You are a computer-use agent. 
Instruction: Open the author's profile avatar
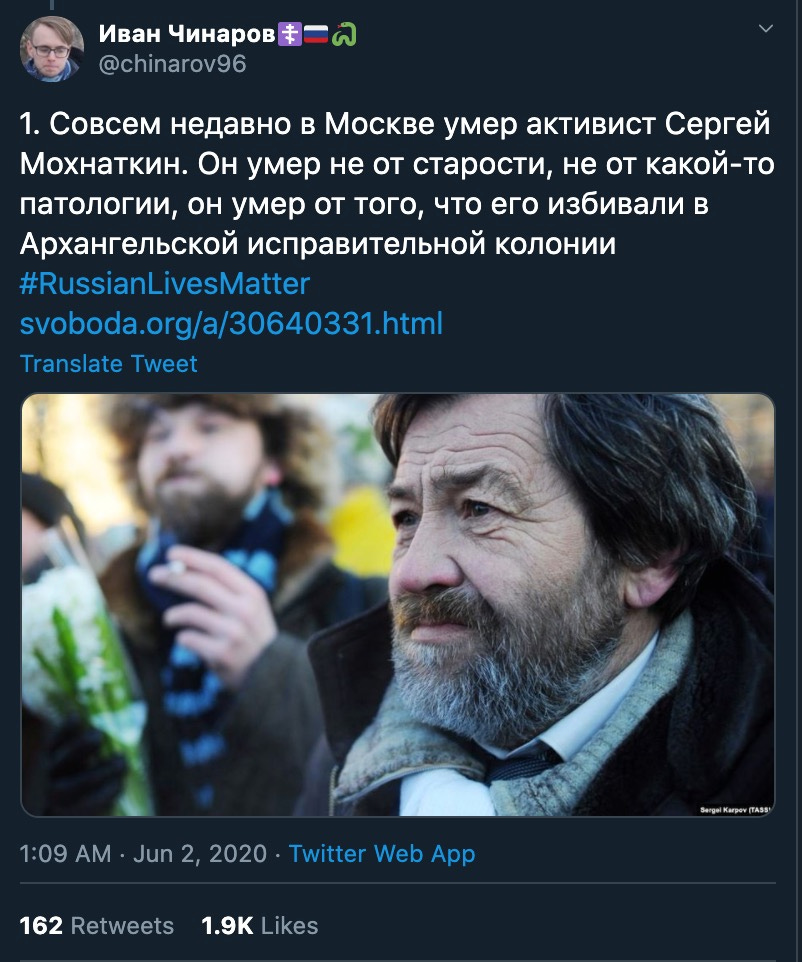click(51, 49)
